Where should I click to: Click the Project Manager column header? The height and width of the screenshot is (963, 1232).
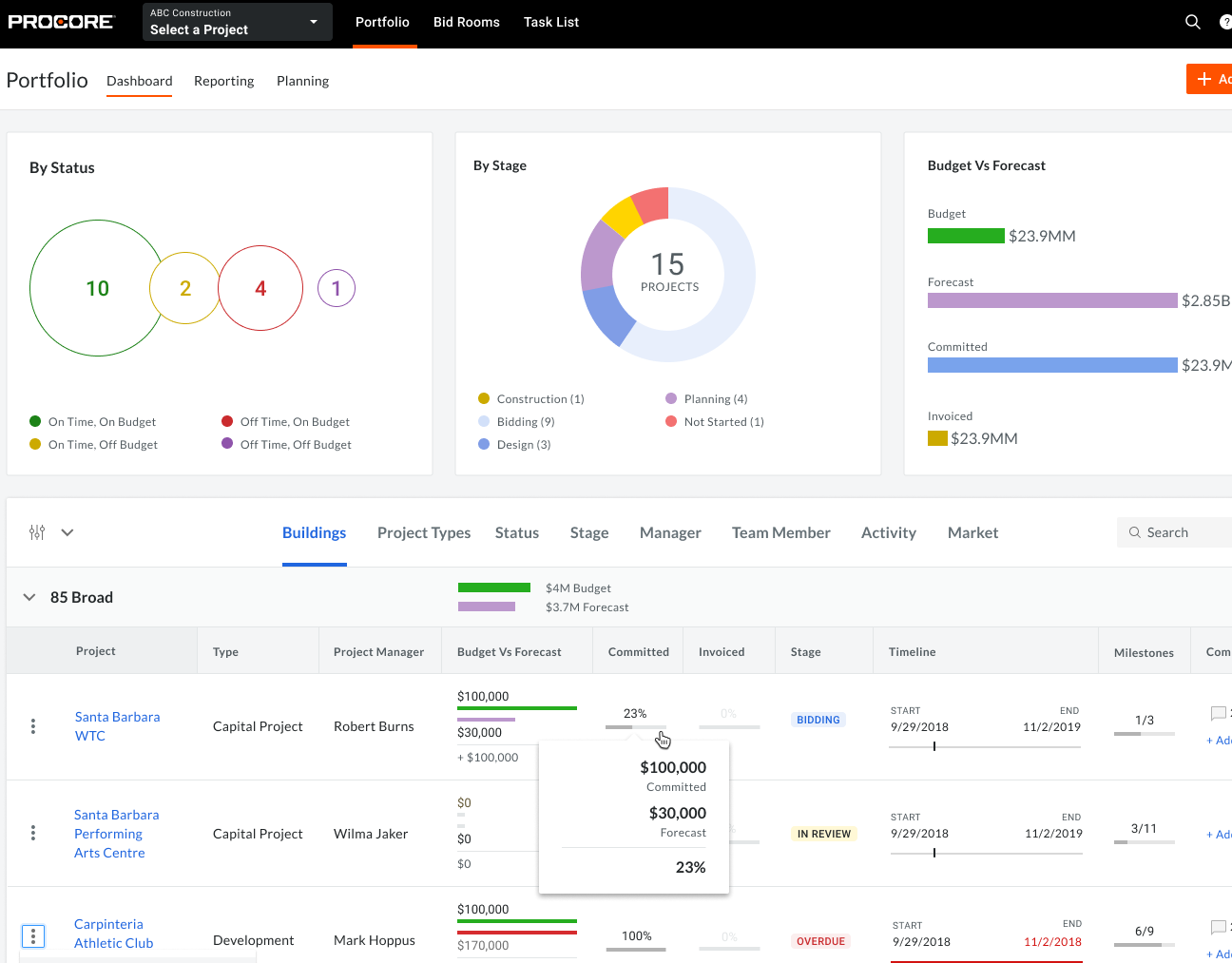pos(379,652)
